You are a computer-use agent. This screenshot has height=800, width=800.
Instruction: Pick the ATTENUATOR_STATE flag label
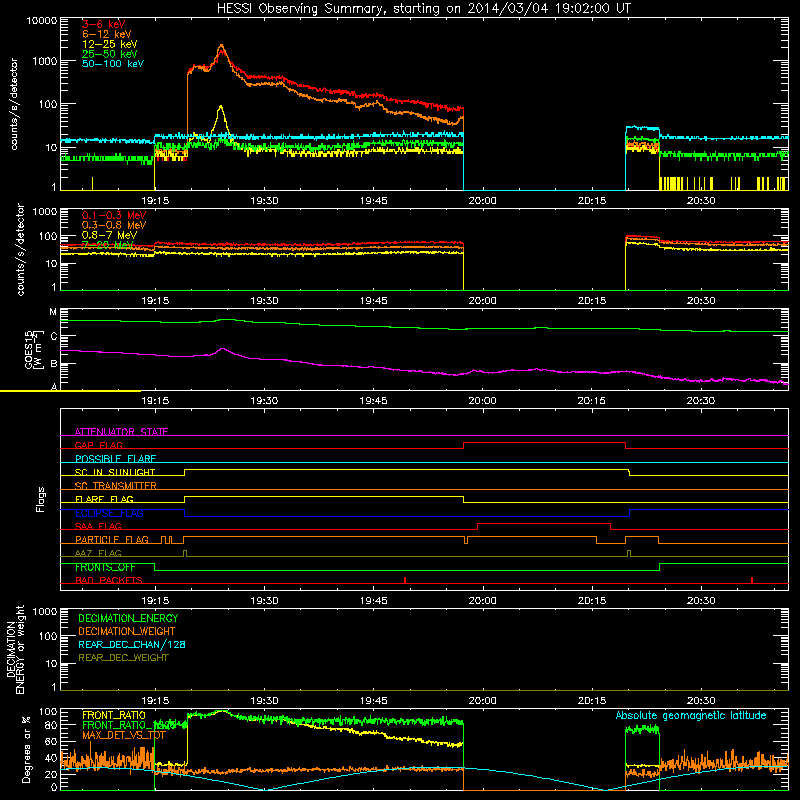click(x=121, y=432)
